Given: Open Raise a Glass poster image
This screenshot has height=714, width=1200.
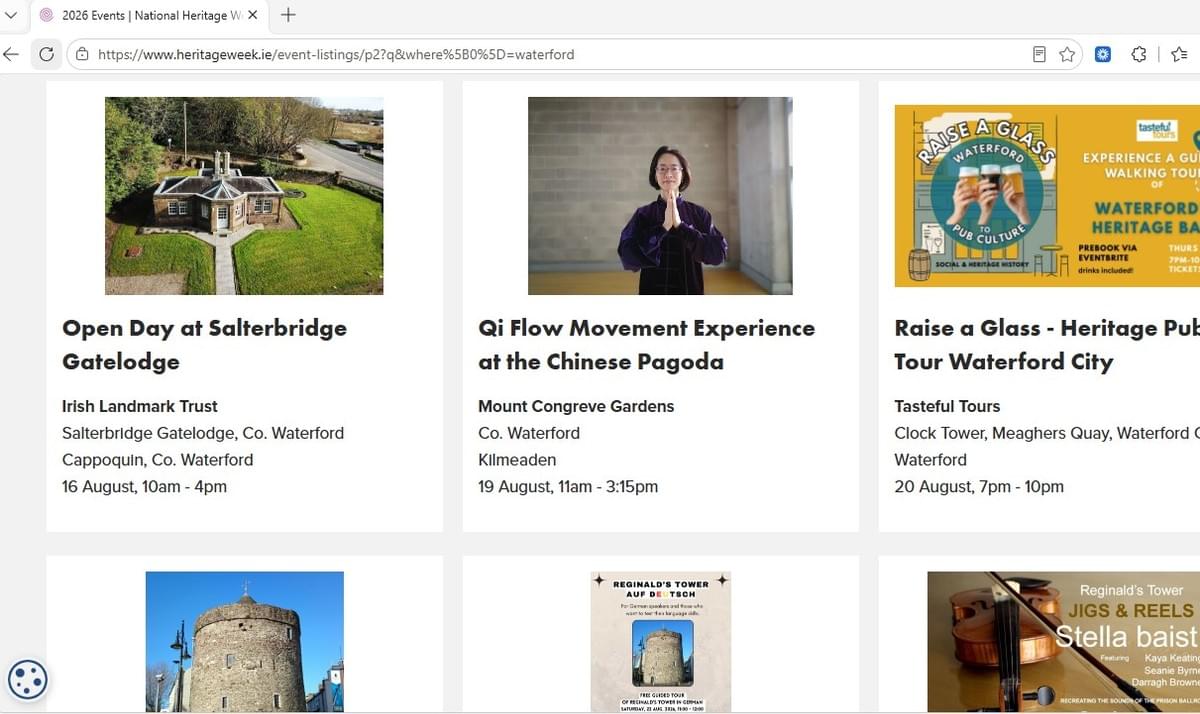Looking at the screenshot, I should [x=1047, y=196].
